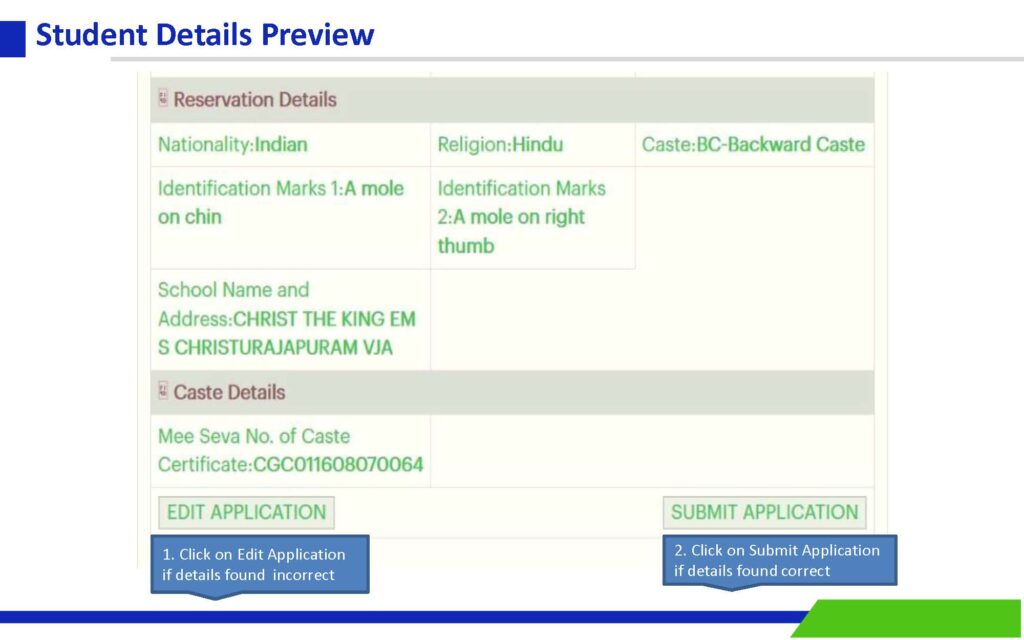Click the callout about Submit Application
Image resolution: width=1024 pixels, height=640 pixels.
point(779,560)
